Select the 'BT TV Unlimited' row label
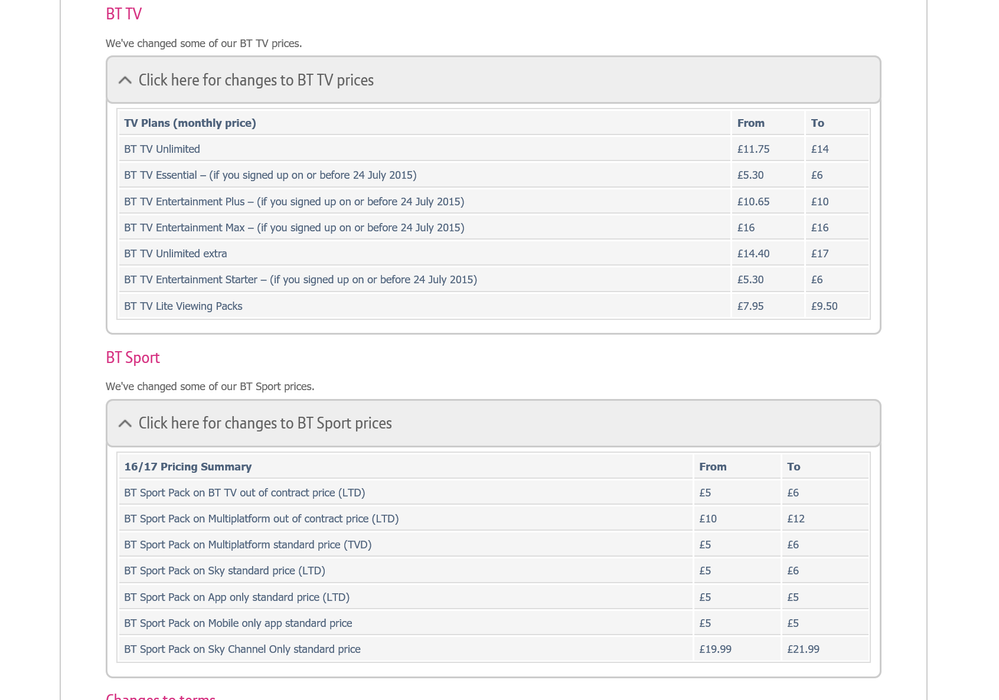Viewport: 999px width, 700px height. [162, 149]
